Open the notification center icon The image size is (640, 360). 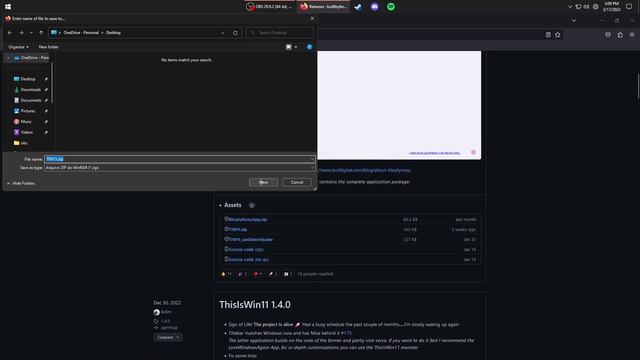[629, 7]
